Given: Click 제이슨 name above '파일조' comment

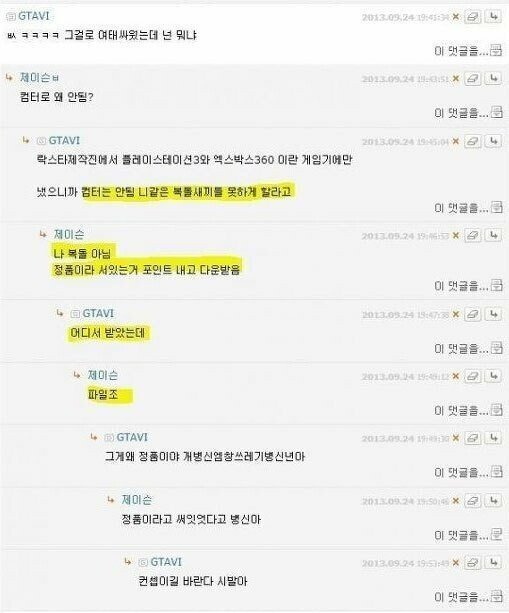Looking at the screenshot, I should point(103,375).
